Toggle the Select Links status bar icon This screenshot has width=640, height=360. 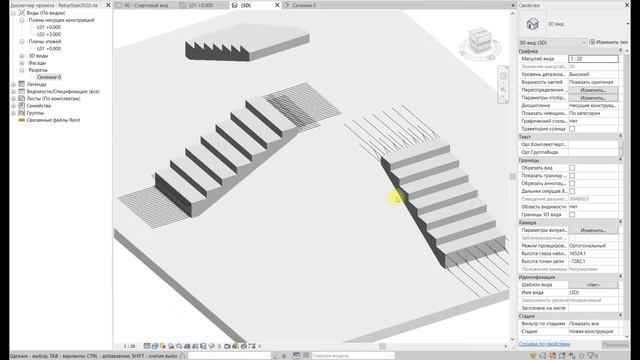click(533, 356)
